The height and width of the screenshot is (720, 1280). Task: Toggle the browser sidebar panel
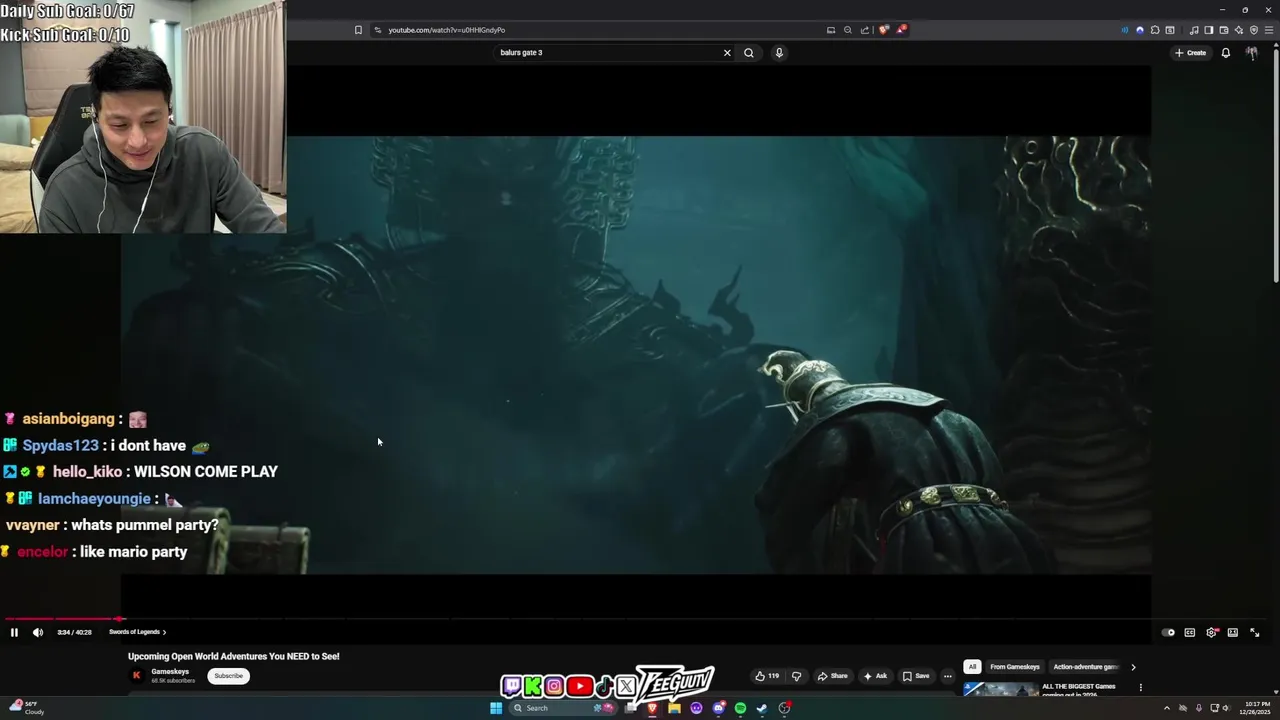(x=1209, y=30)
